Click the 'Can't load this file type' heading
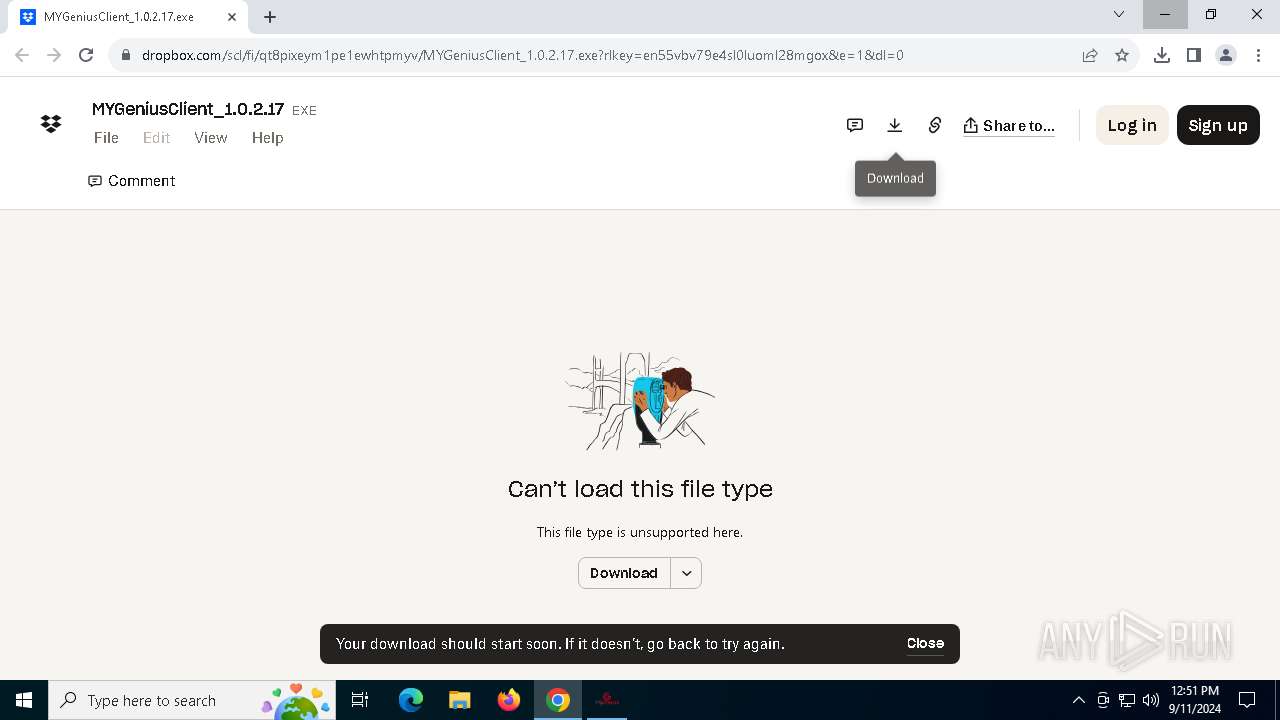This screenshot has height=720, width=1280. [640, 489]
